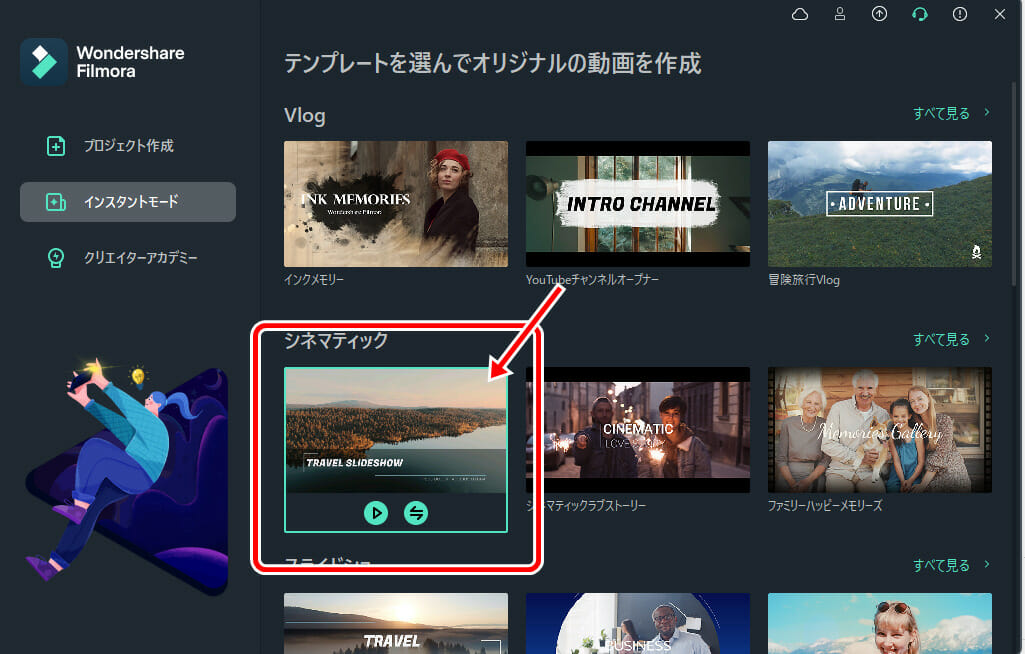Click the swap icon on Travel Slideshow

tap(416, 513)
